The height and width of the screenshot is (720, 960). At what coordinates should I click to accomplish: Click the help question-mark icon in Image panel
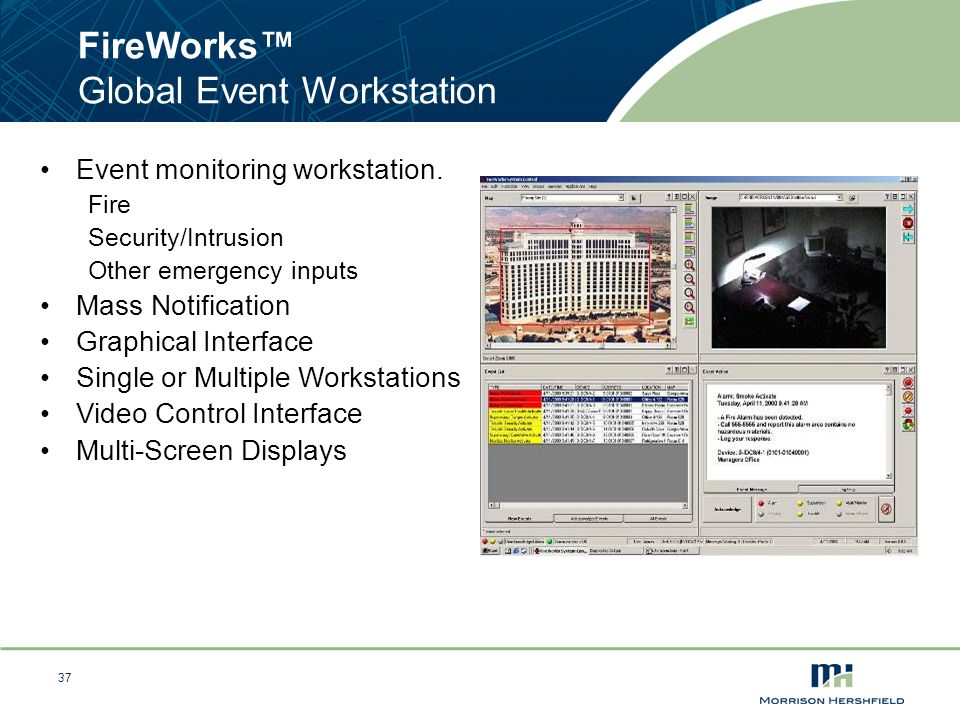[887, 197]
